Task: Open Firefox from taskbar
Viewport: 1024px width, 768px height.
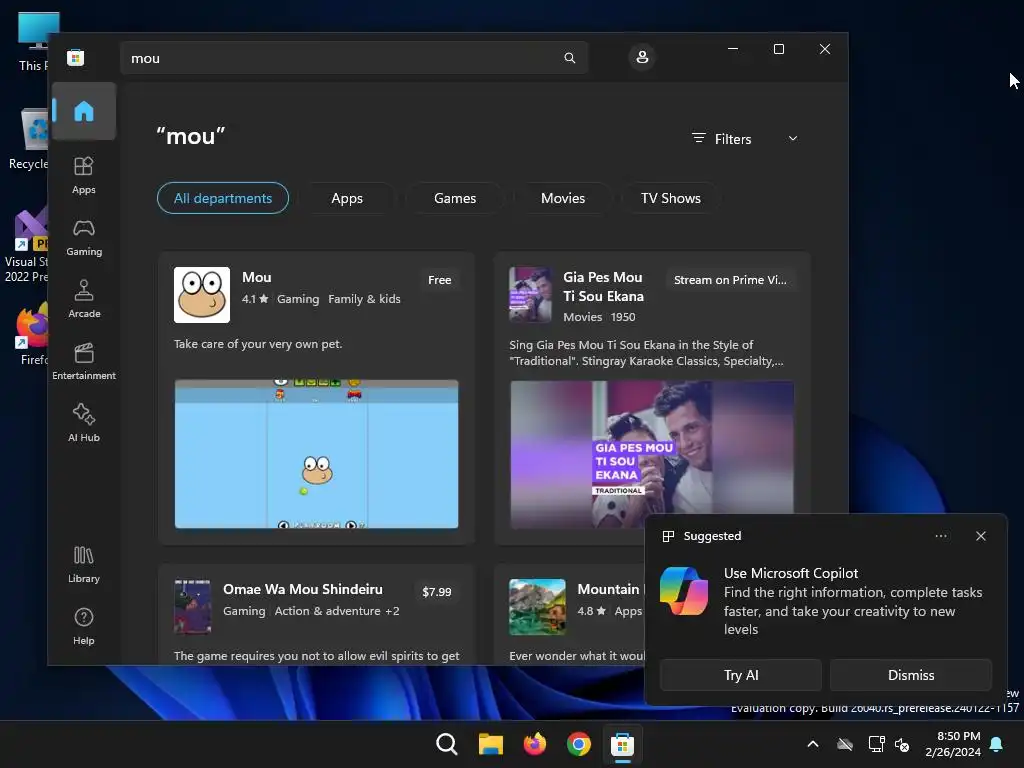Action: click(535, 744)
